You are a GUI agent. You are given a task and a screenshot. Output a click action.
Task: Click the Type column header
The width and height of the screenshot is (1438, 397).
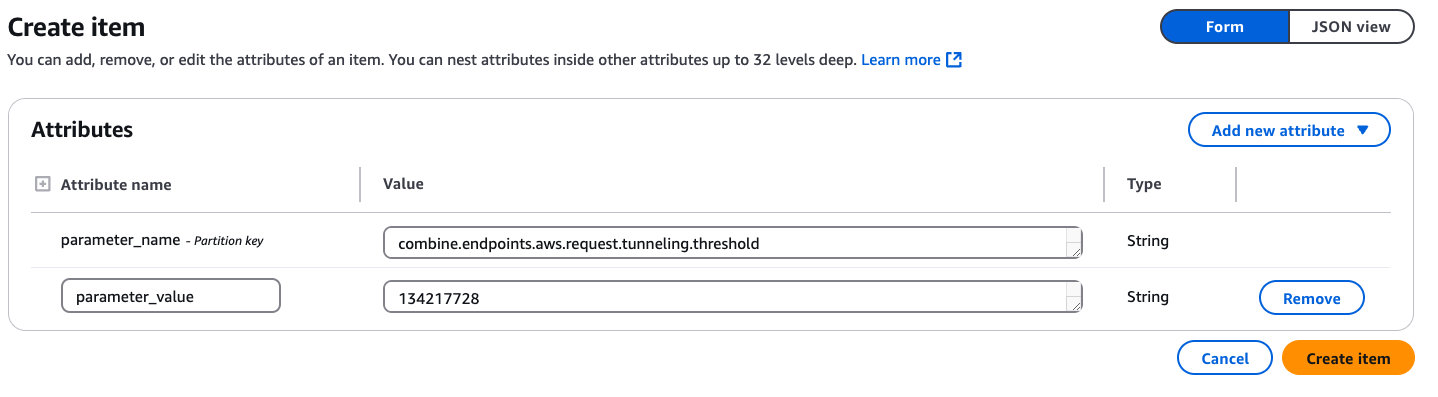coord(1144,184)
